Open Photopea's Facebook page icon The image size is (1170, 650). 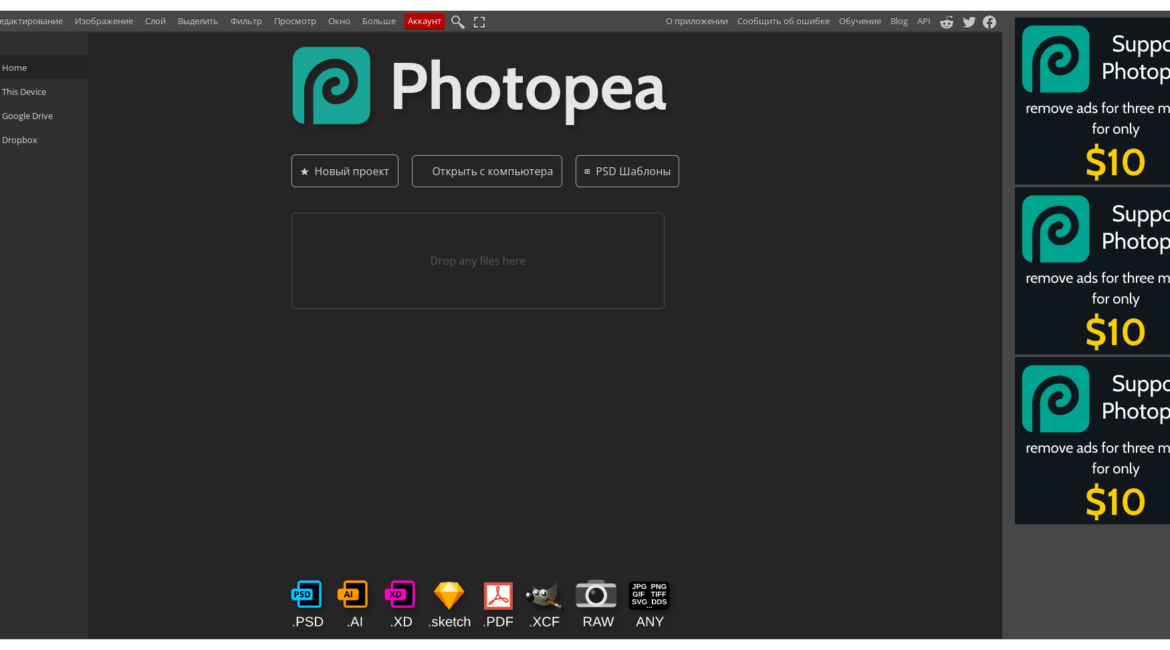(x=989, y=22)
